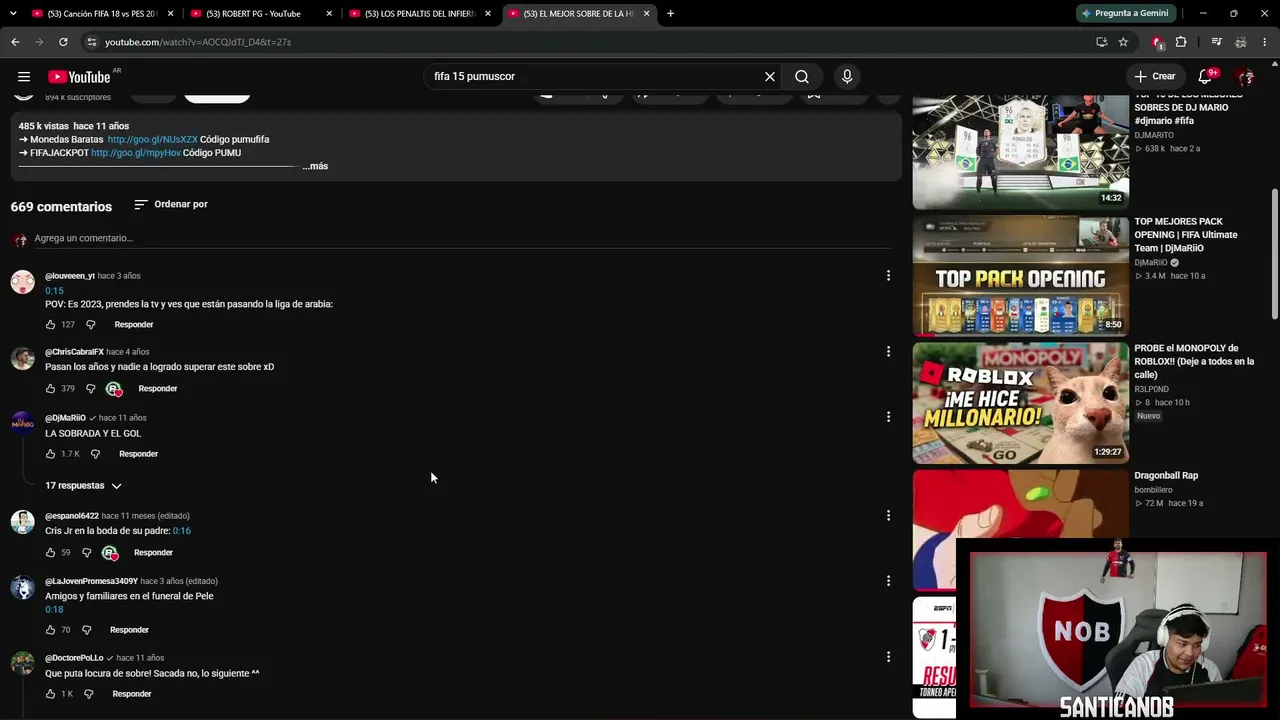1280x720 pixels.
Task: Click the magnifier search button
Action: tap(802, 77)
